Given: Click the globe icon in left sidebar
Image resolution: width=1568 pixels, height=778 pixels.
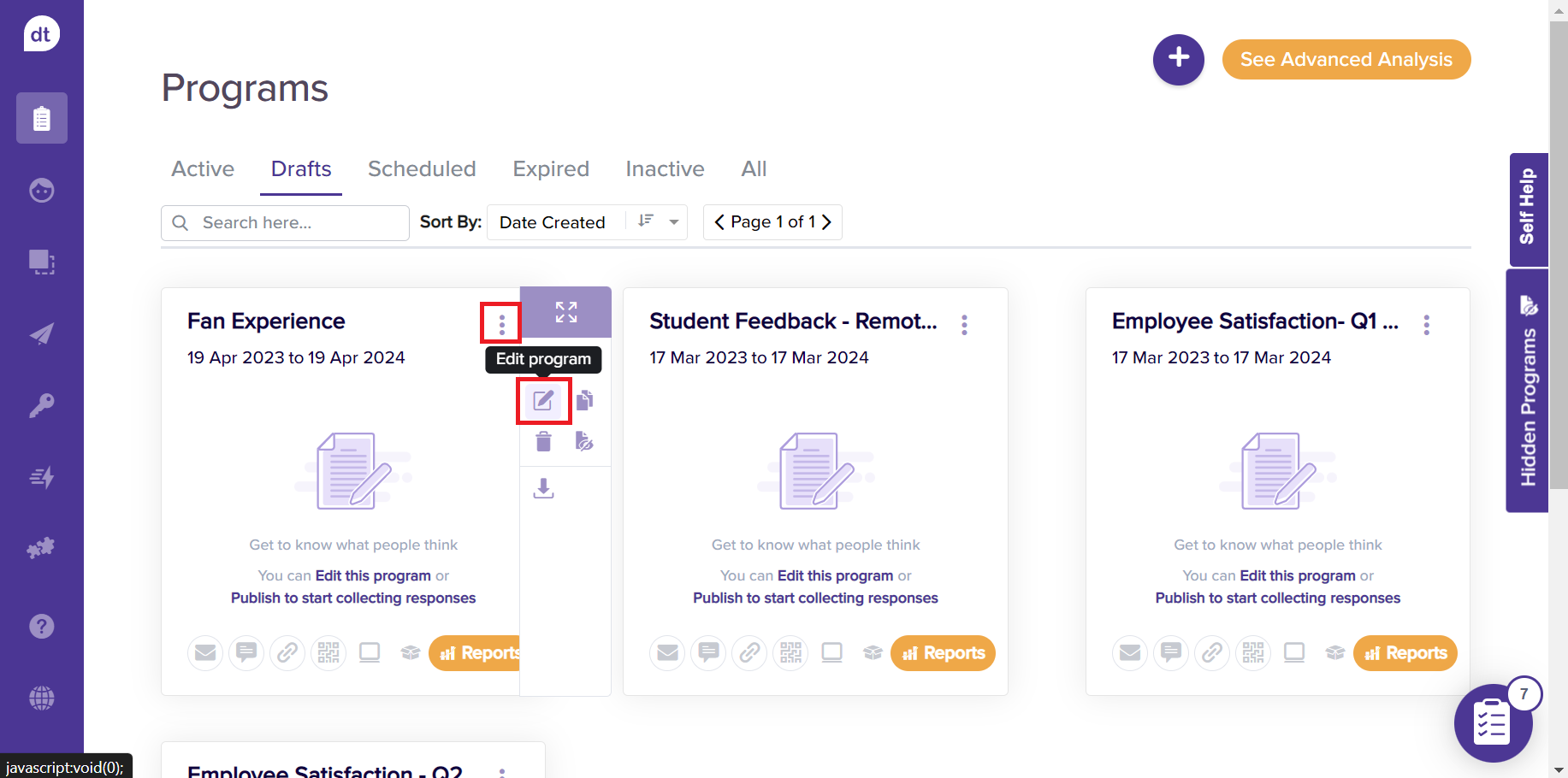Looking at the screenshot, I should pos(41,698).
